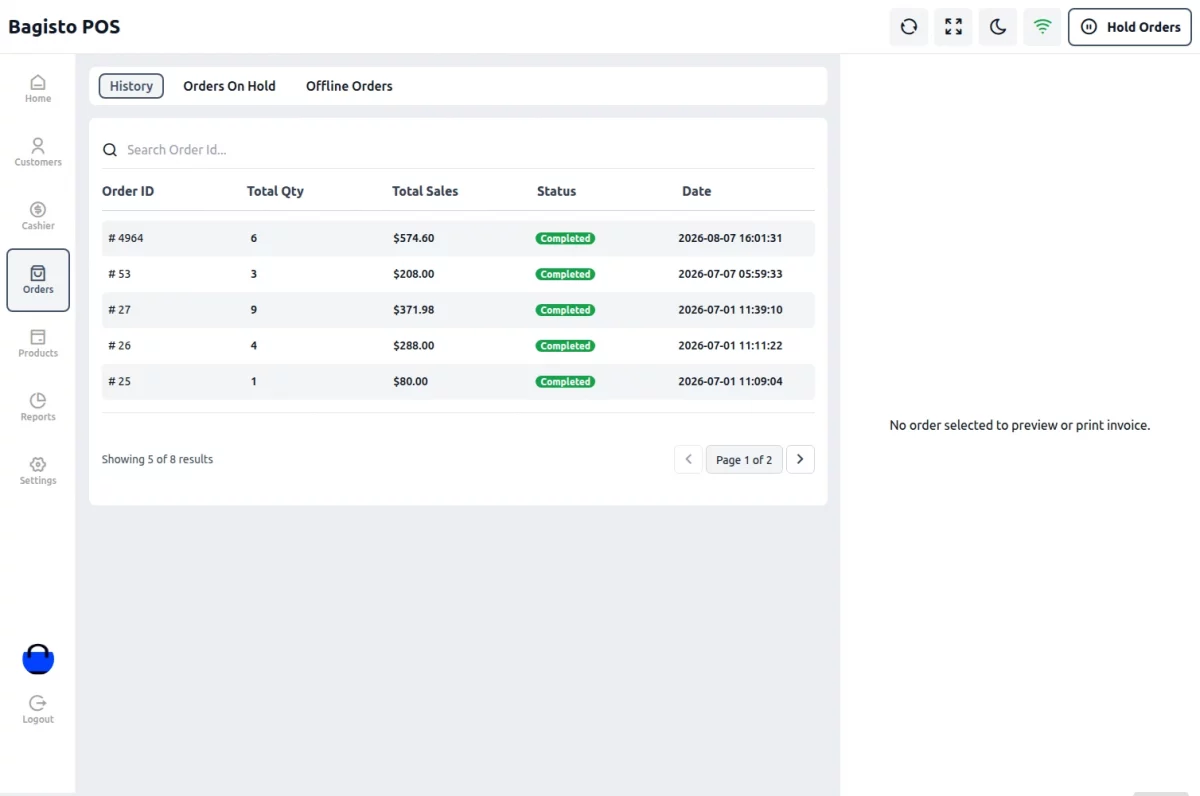Click Completed badge of order 53
This screenshot has height=796, width=1200.
coord(565,274)
